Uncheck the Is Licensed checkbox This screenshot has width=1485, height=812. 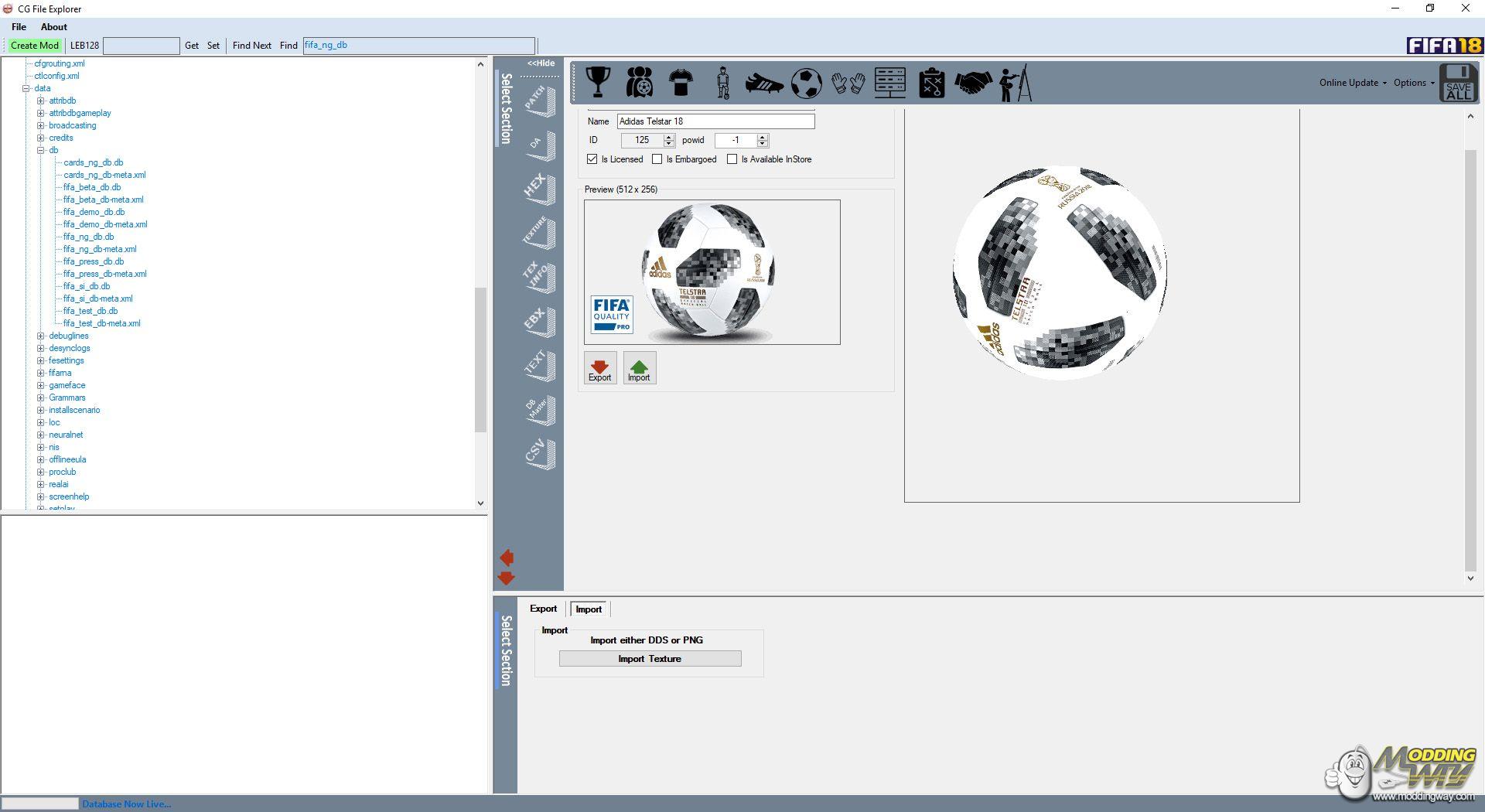click(592, 159)
